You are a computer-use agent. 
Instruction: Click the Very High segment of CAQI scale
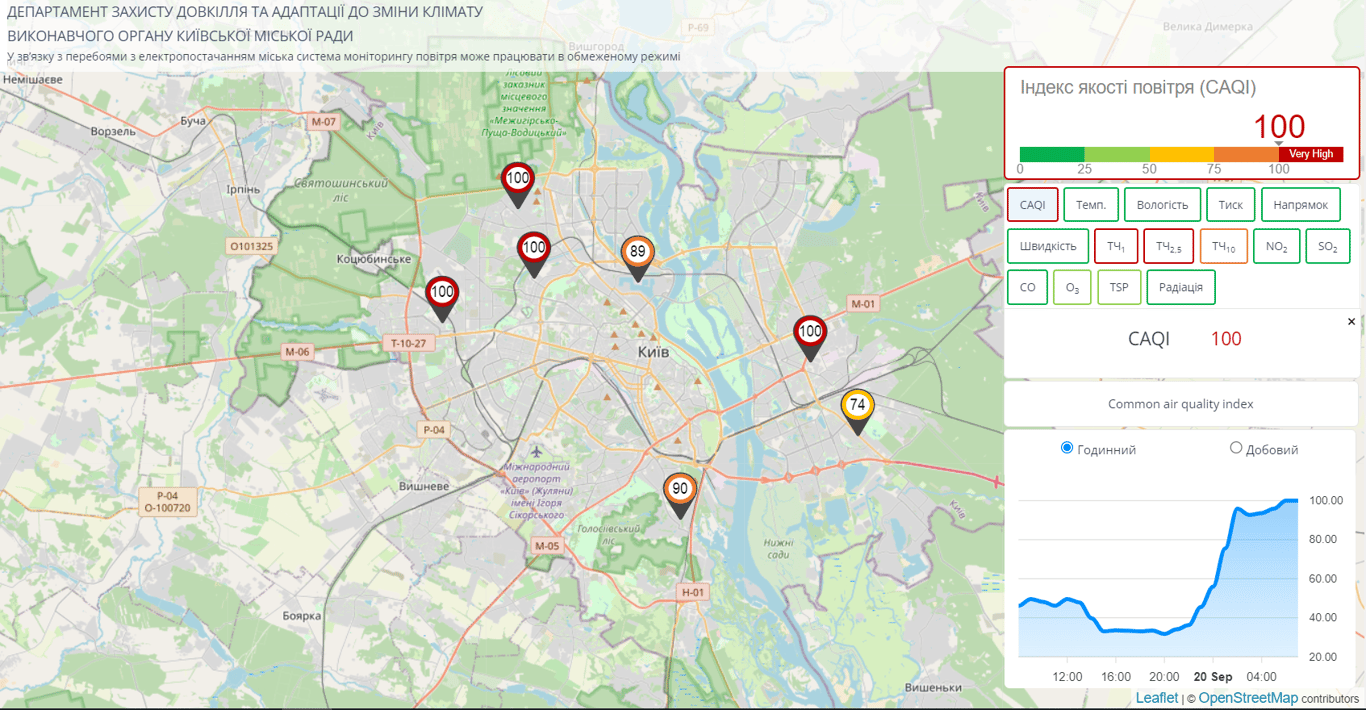1311,154
